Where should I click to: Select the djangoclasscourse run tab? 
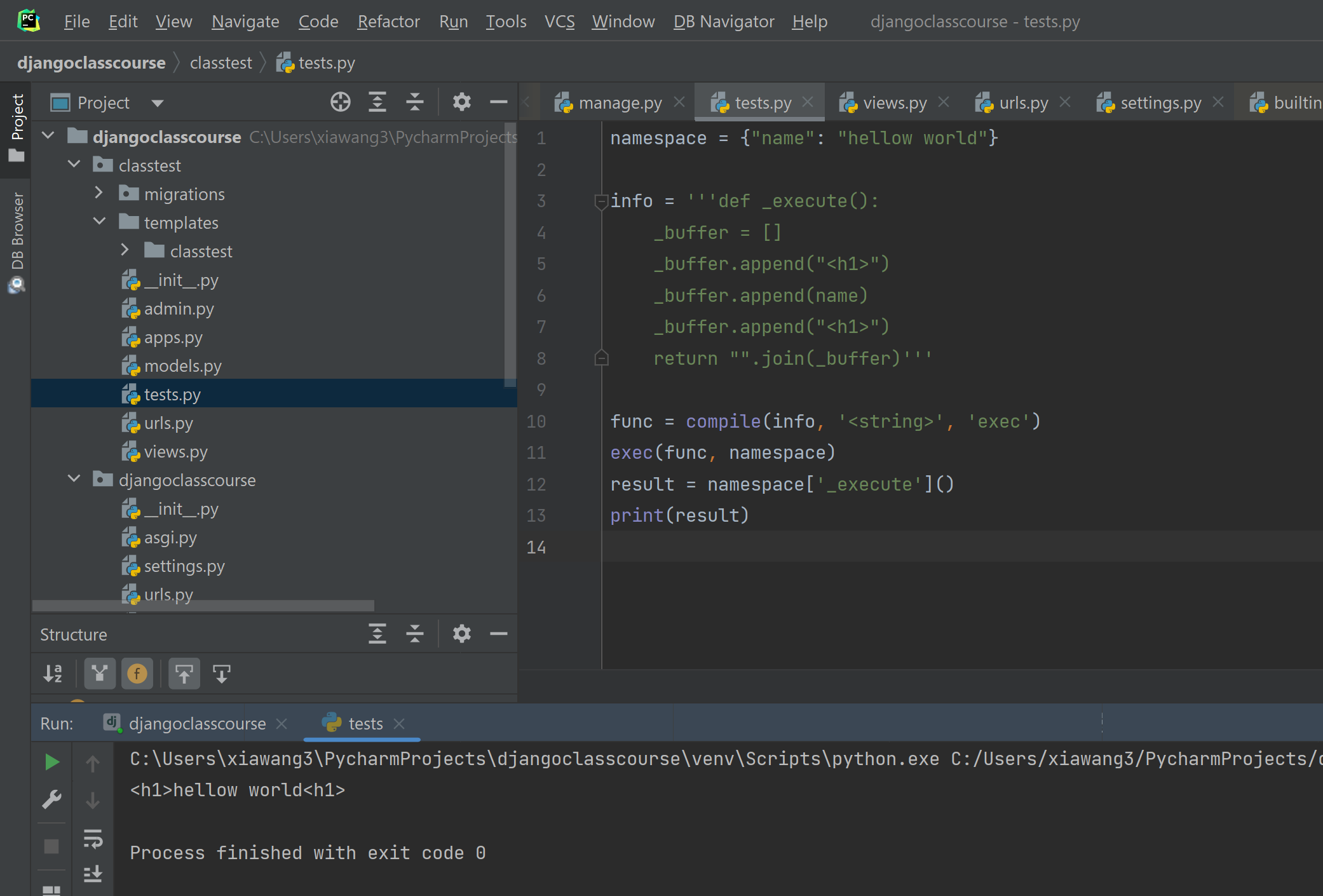click(x=196, y=724)
